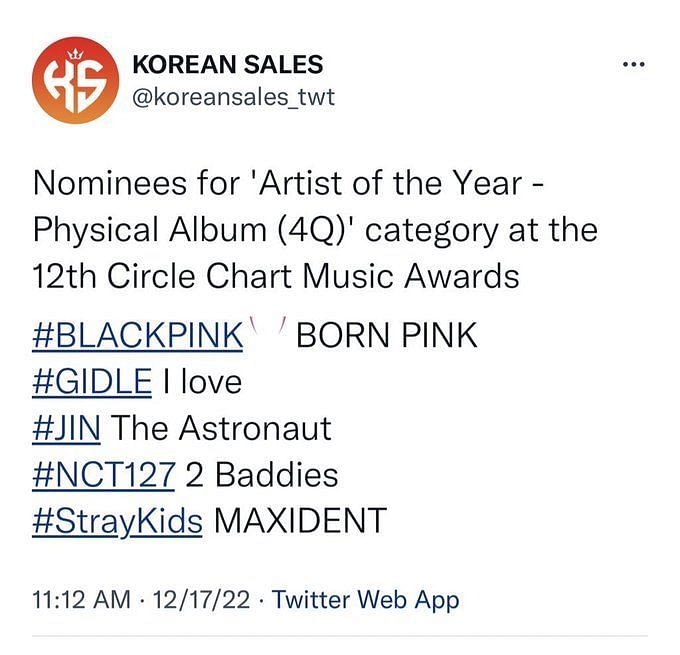Open the Twitter Web App source link

pyautogui.click(x=365, y=600)
